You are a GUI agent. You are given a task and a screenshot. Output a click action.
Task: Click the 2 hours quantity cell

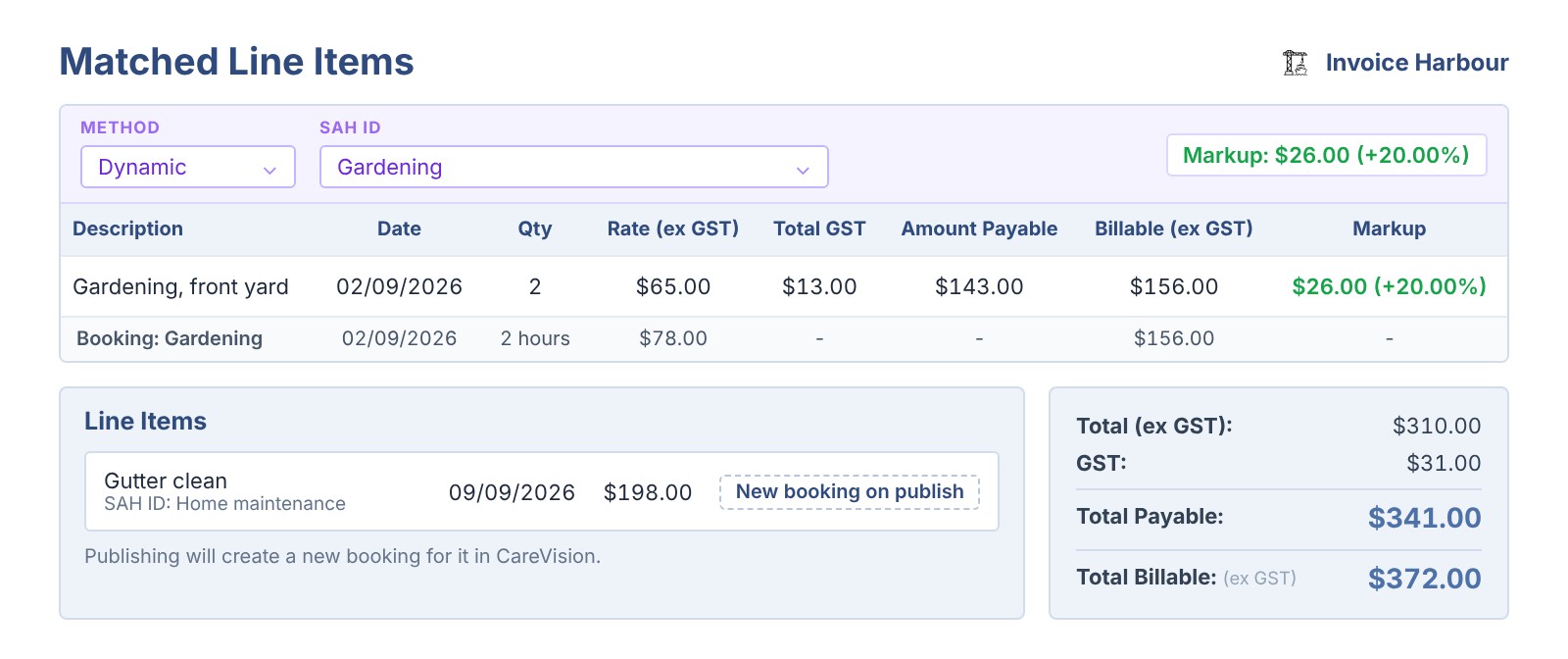click(535, 338)
